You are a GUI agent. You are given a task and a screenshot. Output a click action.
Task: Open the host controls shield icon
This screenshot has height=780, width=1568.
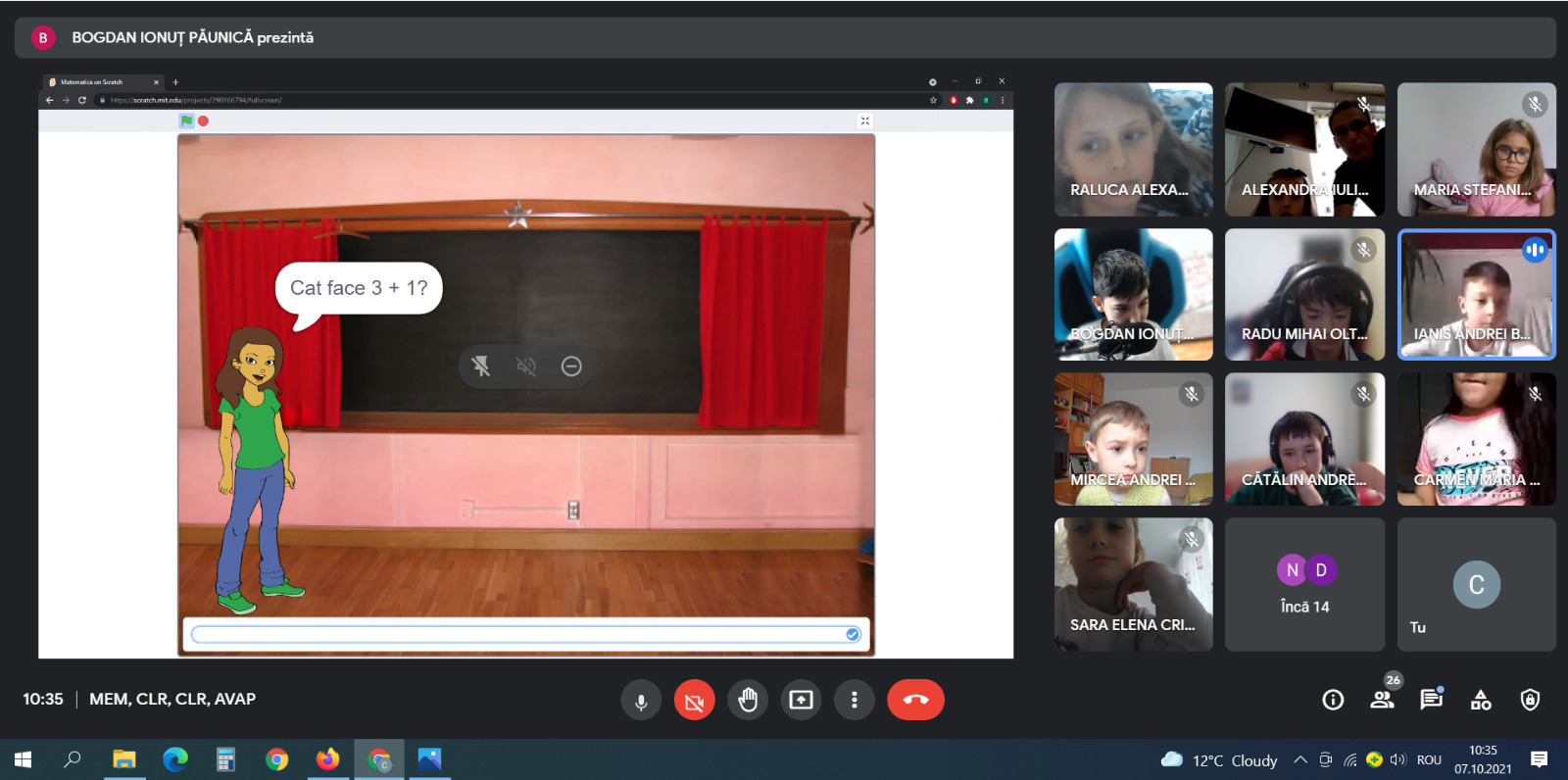[1530, 700]
